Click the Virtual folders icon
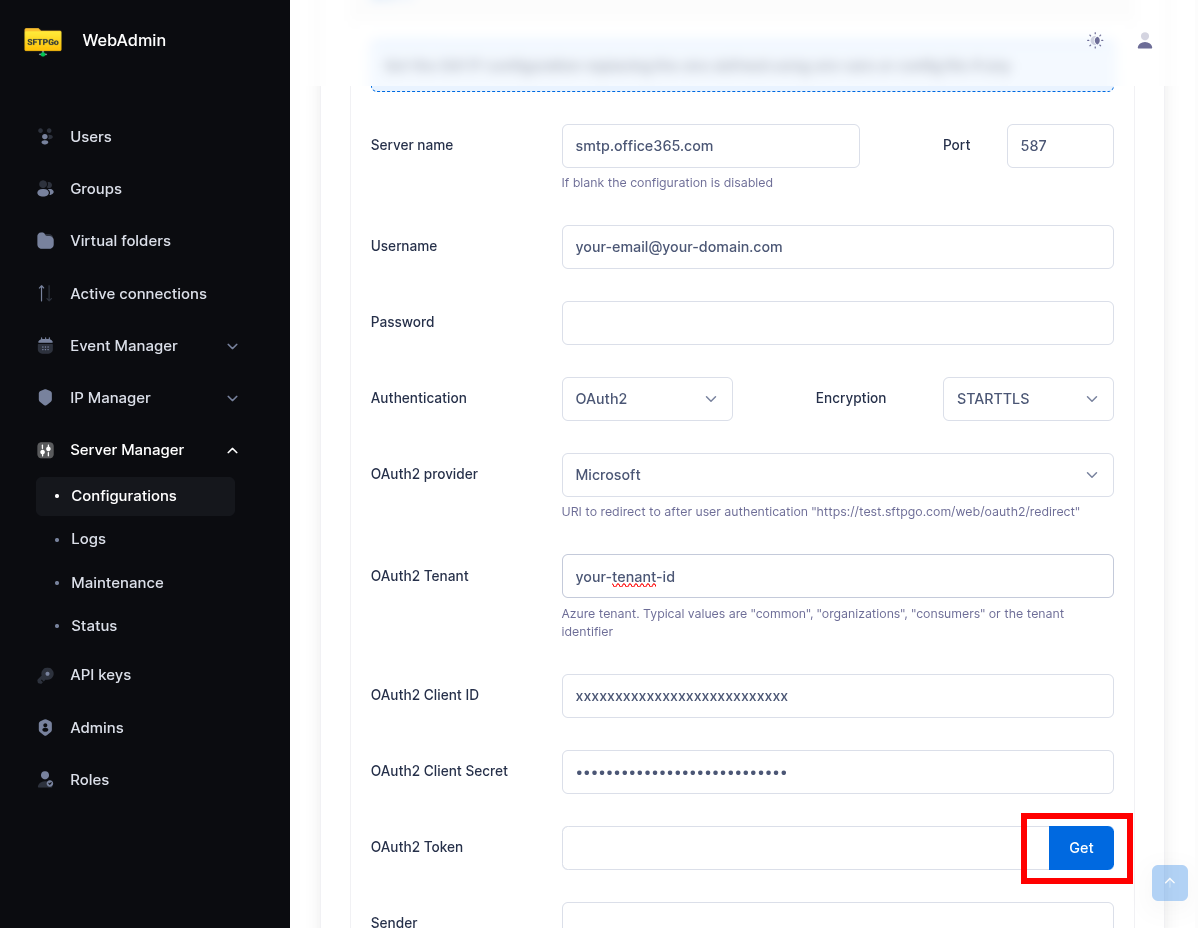The image size is (1198, 928). click(x=45, y=241)
